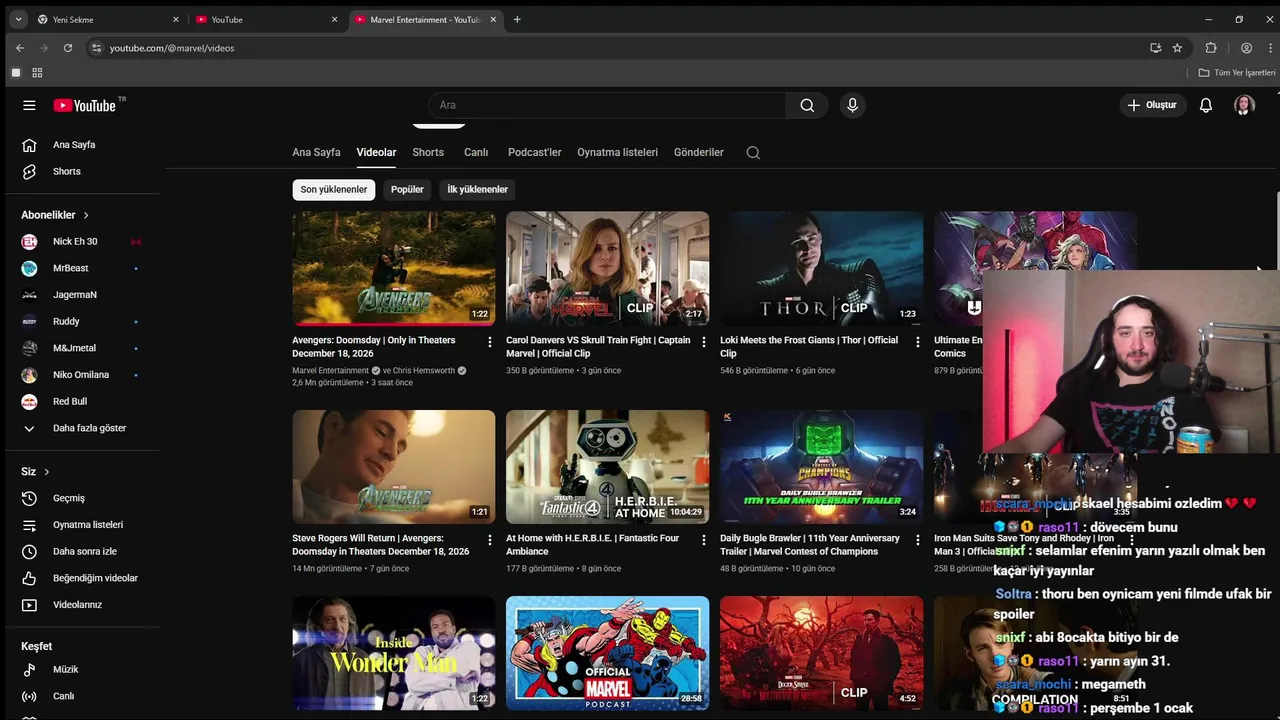Click the Ara search input field

607,105
